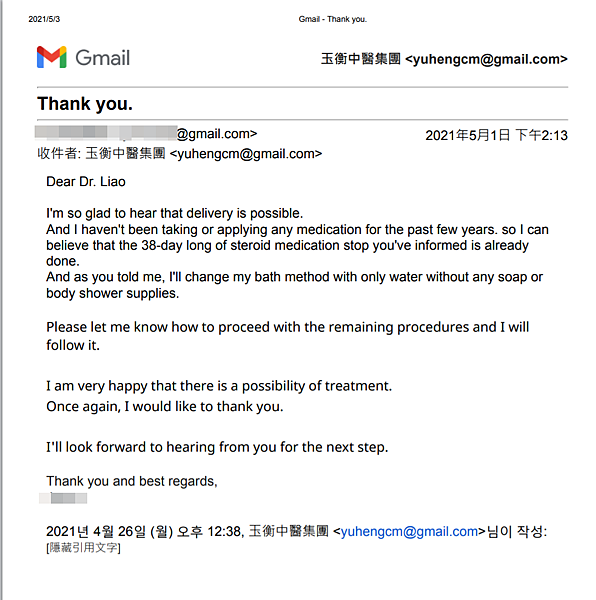596x600 pixels.
Task: Click the line about bath method with water
Action: click(x=294, y=285)
